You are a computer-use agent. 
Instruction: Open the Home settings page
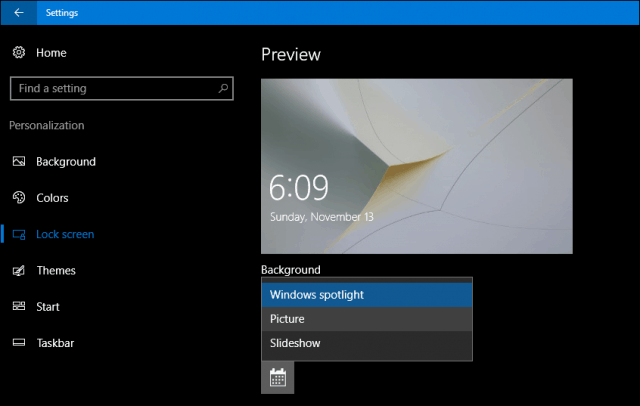[51, 53]
